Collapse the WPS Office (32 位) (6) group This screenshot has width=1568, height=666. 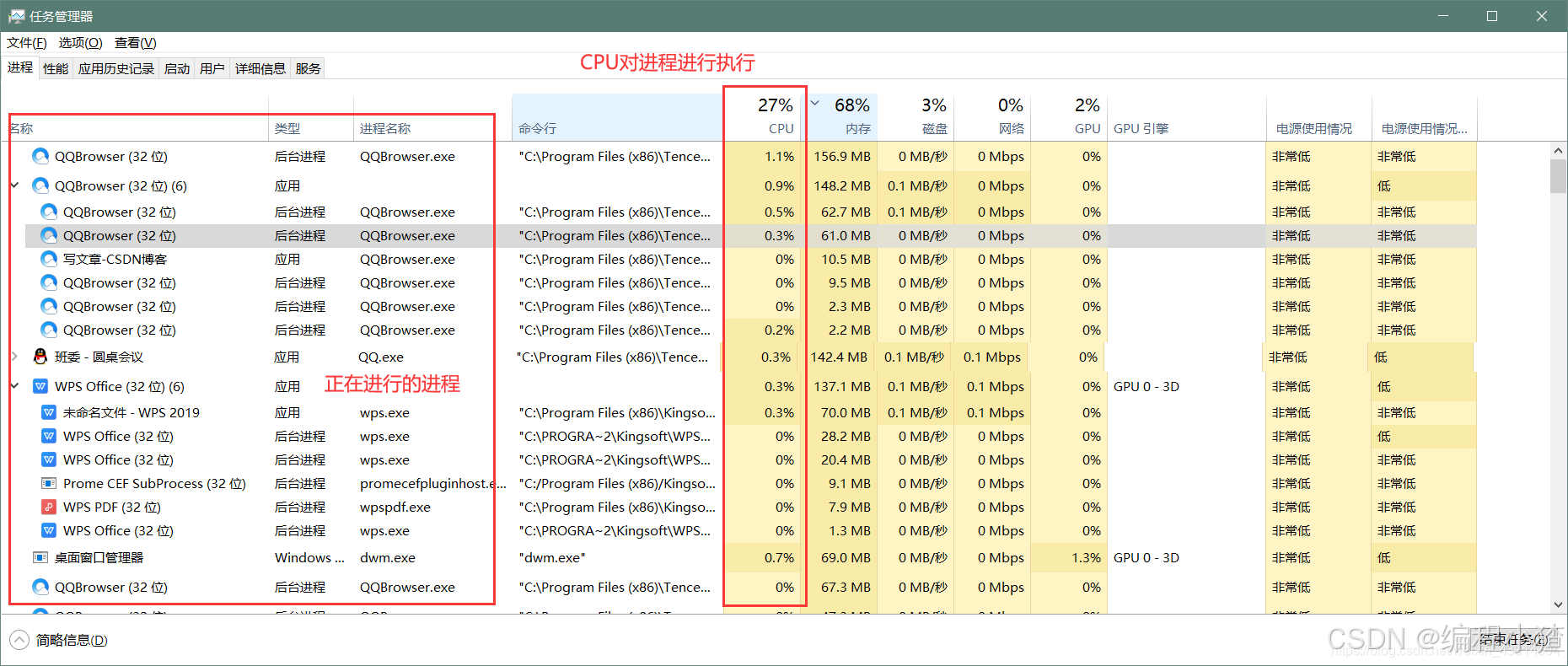(14, 386)
